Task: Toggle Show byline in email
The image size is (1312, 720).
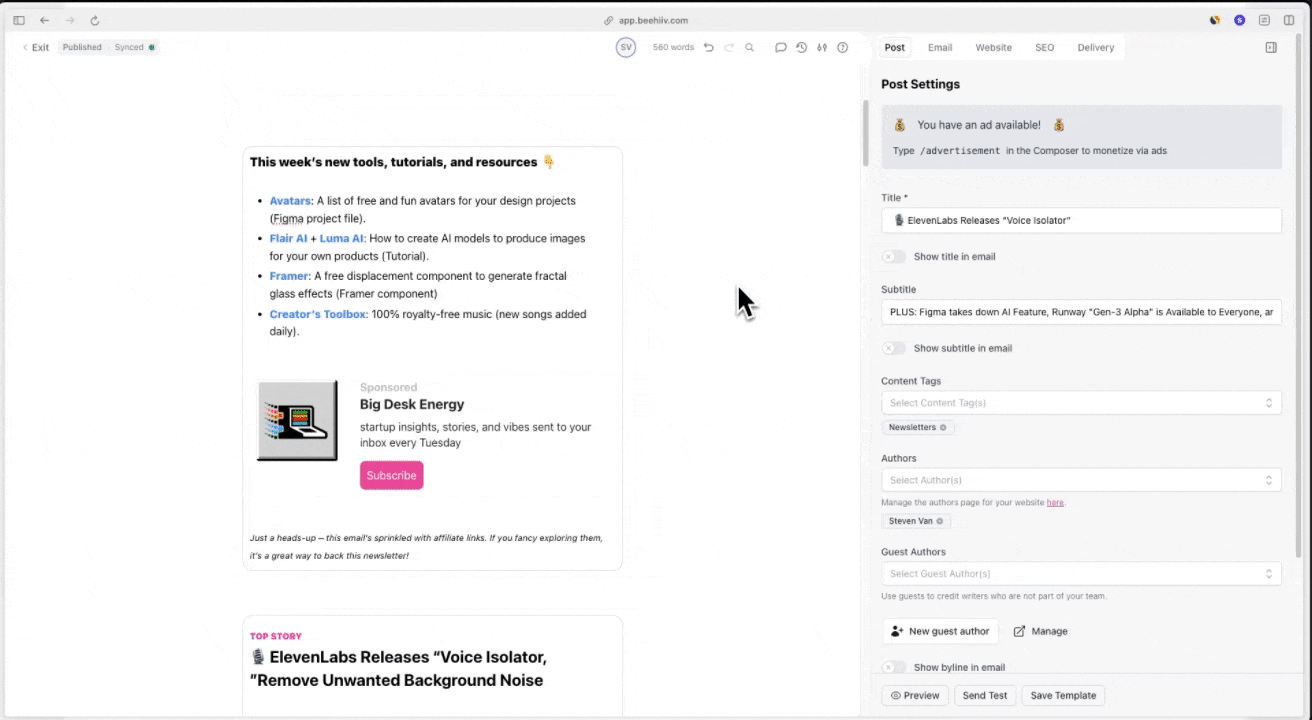Action: pos(893,667)
